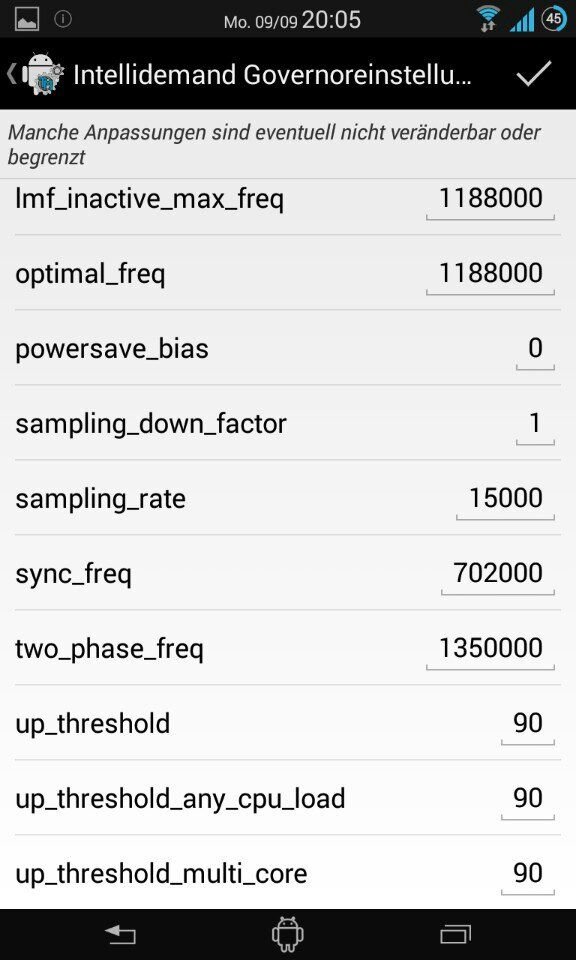Tap the Android back navigation button

coord(120,934)
